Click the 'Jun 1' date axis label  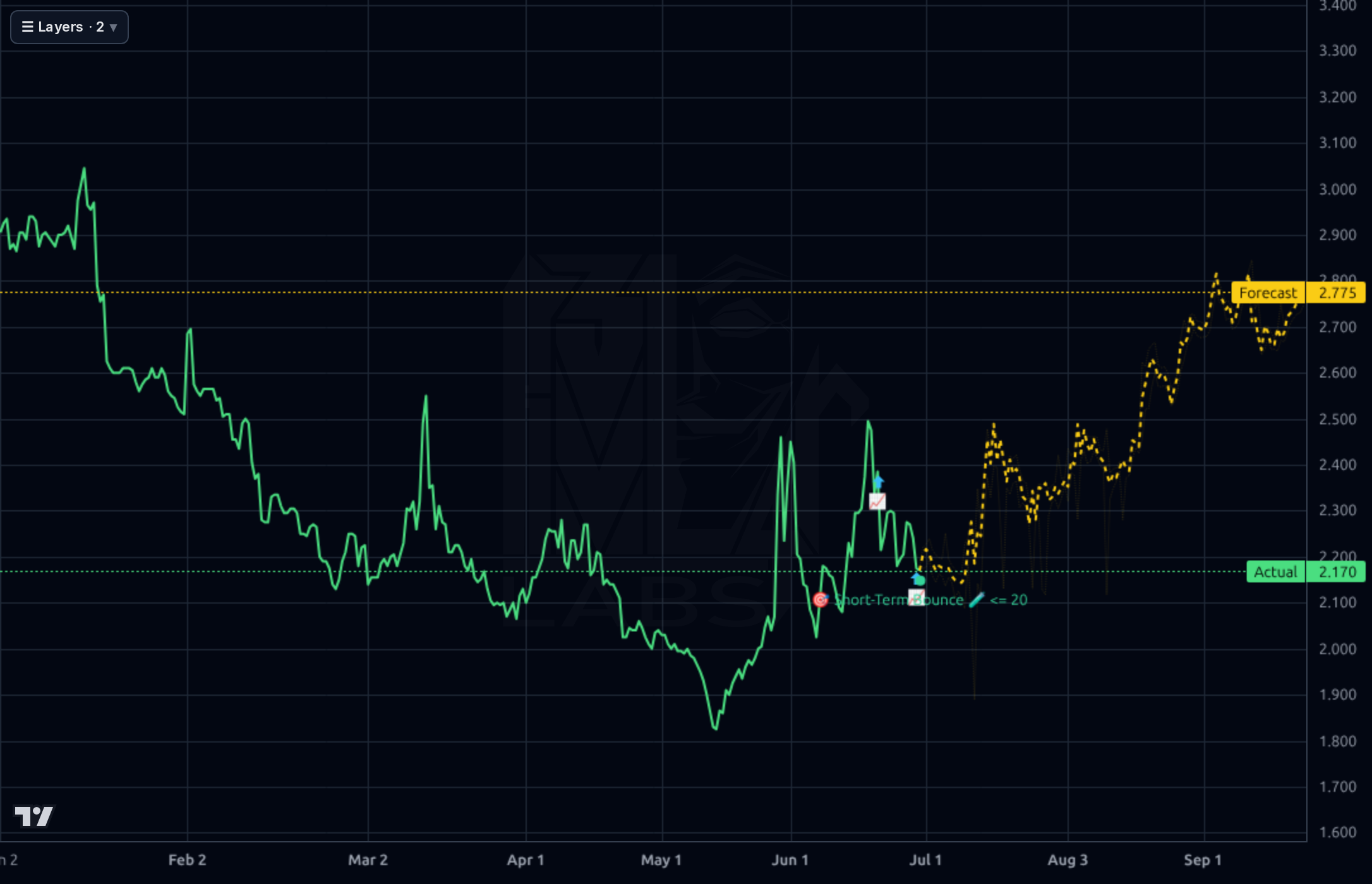[x=790, y=860]
